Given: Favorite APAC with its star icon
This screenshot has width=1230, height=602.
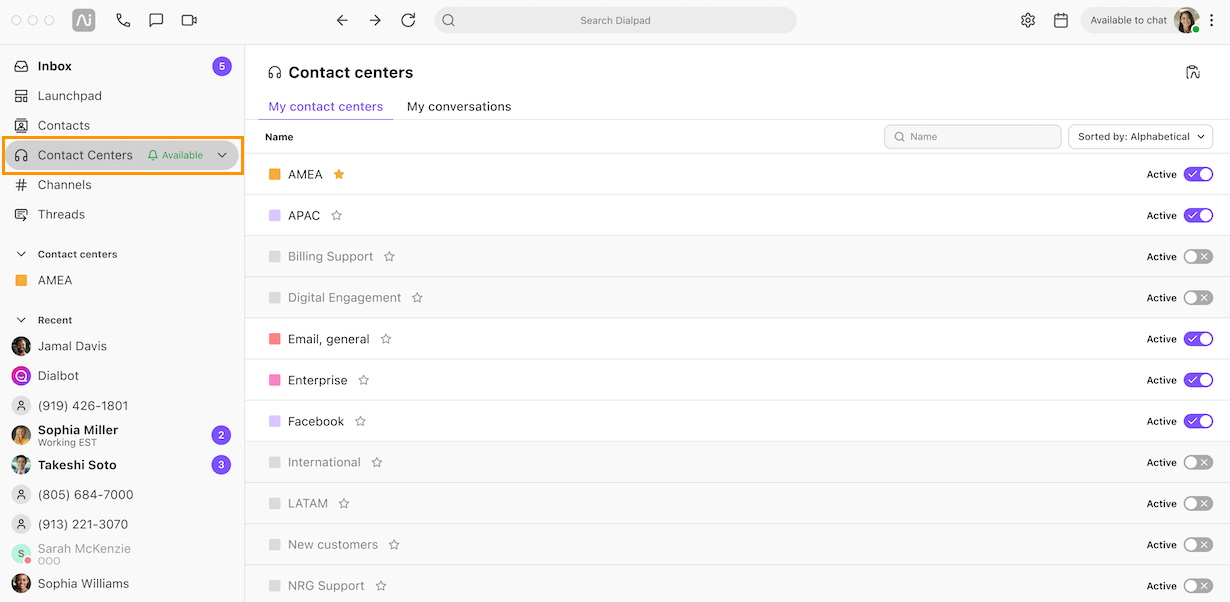Looking at the screenshot, I should (337, 215).
